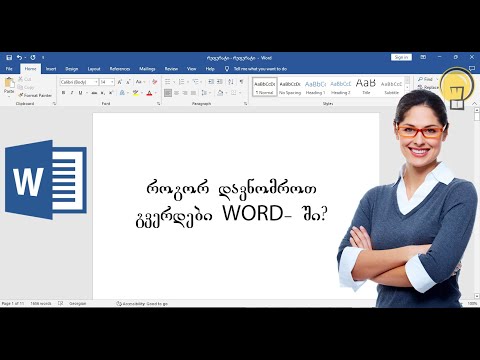Open the Clipboard pane dialog launcher

click(x=54, y=104)
